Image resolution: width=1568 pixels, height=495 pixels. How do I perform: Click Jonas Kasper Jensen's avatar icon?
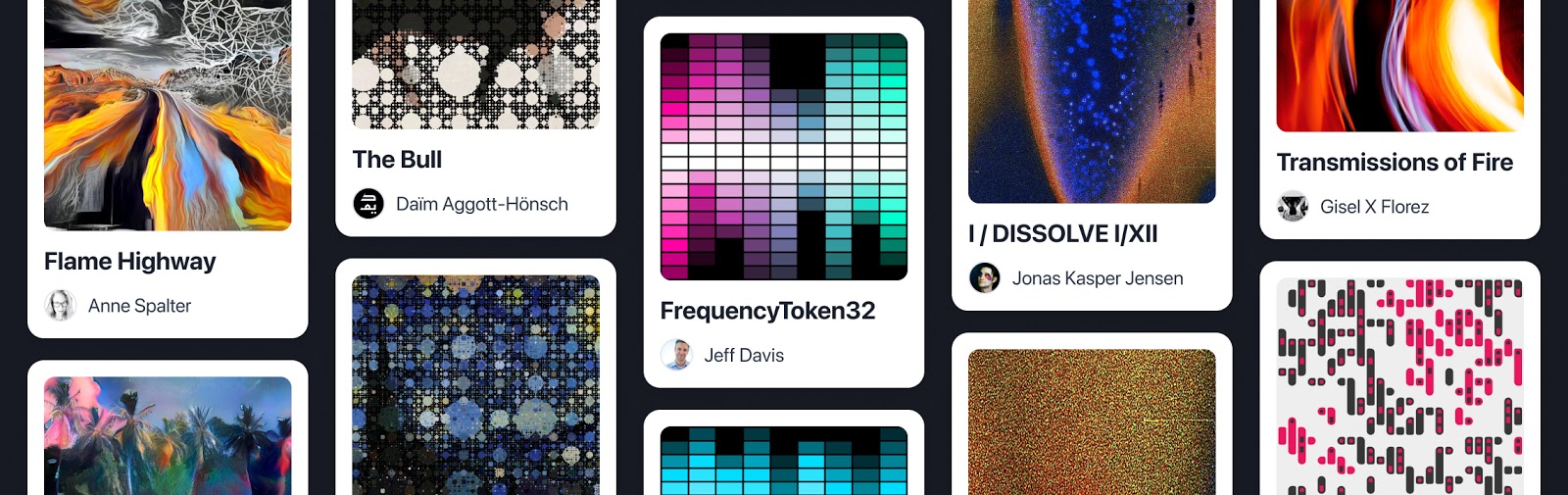[985, 278]
